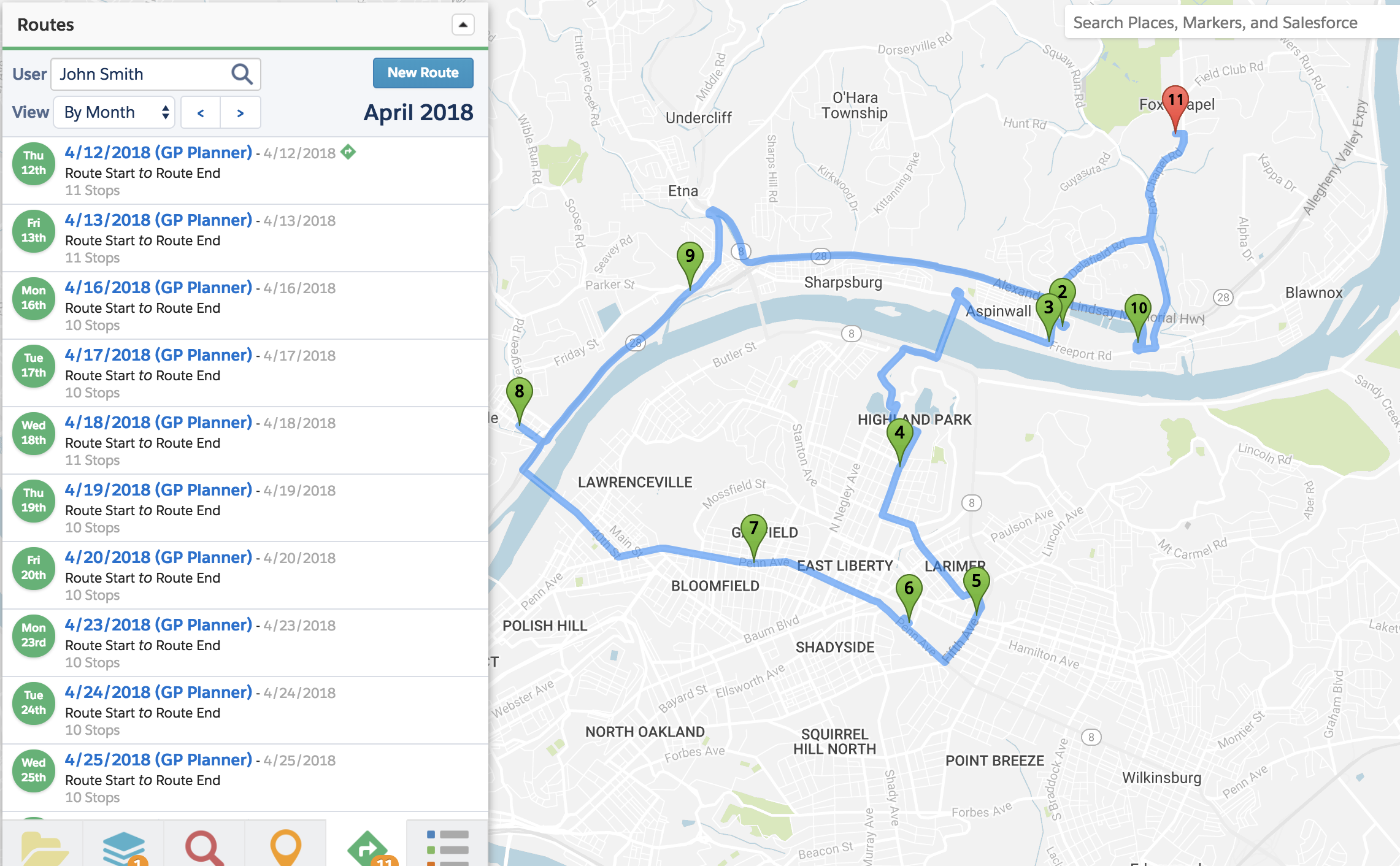Click the Tue 24th date badge

click(34, 703)
